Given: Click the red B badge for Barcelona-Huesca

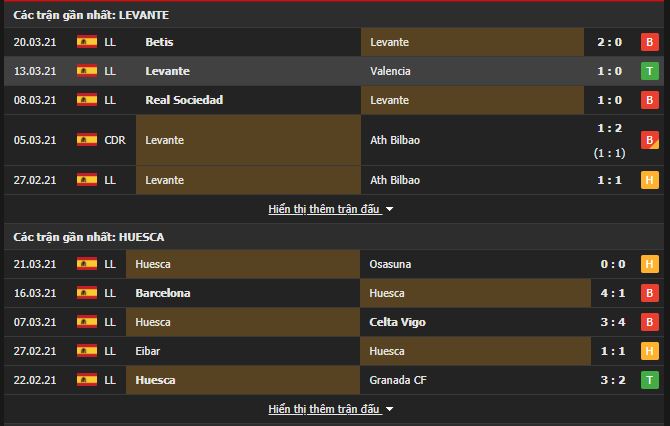Looking at the screenshot, I should 649,293.
